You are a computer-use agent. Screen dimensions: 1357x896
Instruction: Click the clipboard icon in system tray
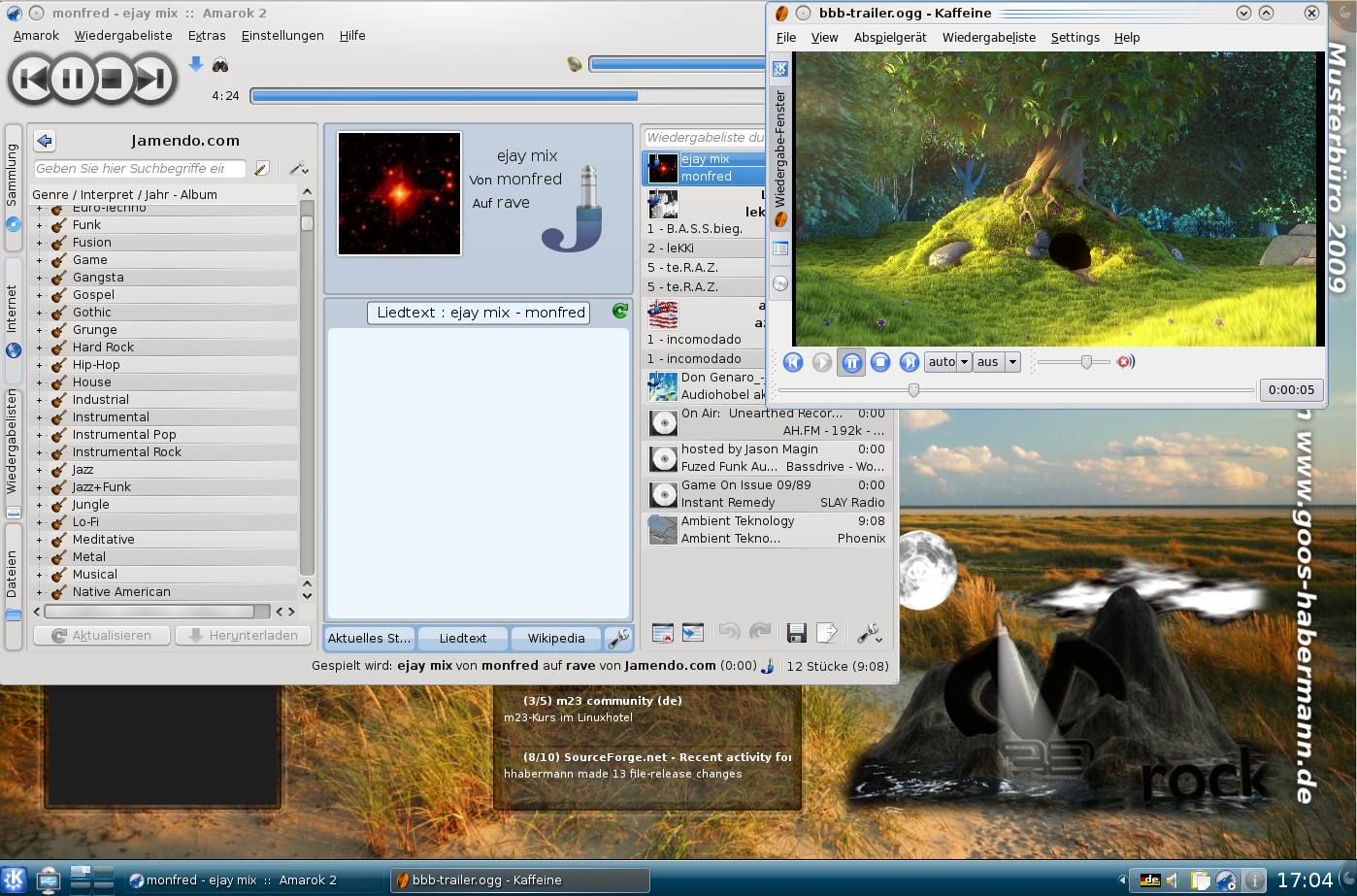coord(1200,880)
